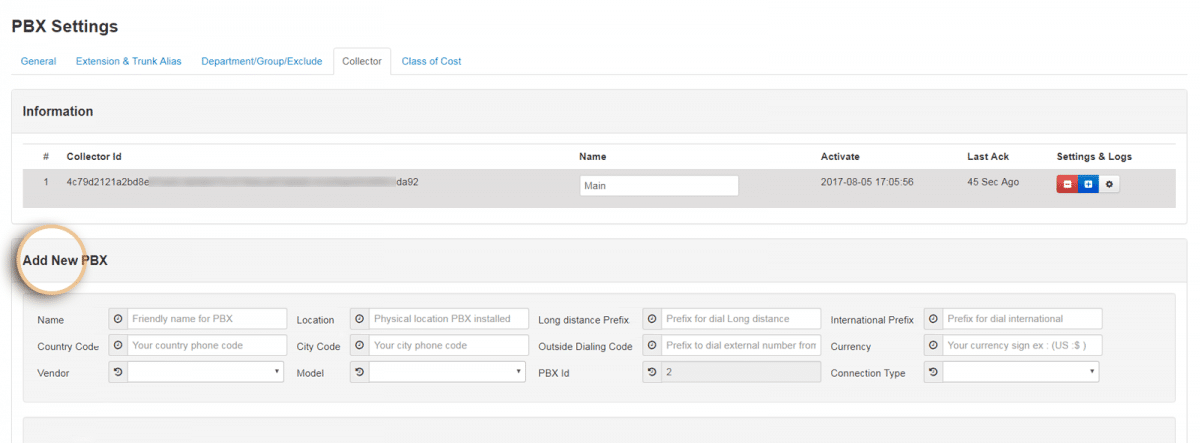Viewport: 1200px width, 443px height.
Task: Click the history icon beside PBX Id
Action: pyautogui.click(x=652, y=372)
